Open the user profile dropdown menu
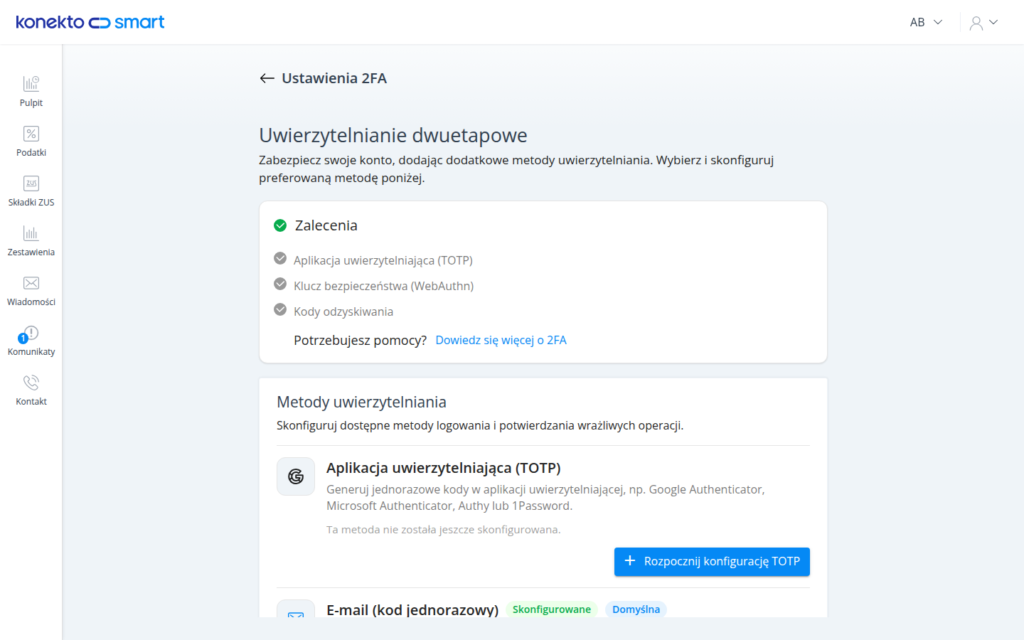 click(x=984, y=23)
